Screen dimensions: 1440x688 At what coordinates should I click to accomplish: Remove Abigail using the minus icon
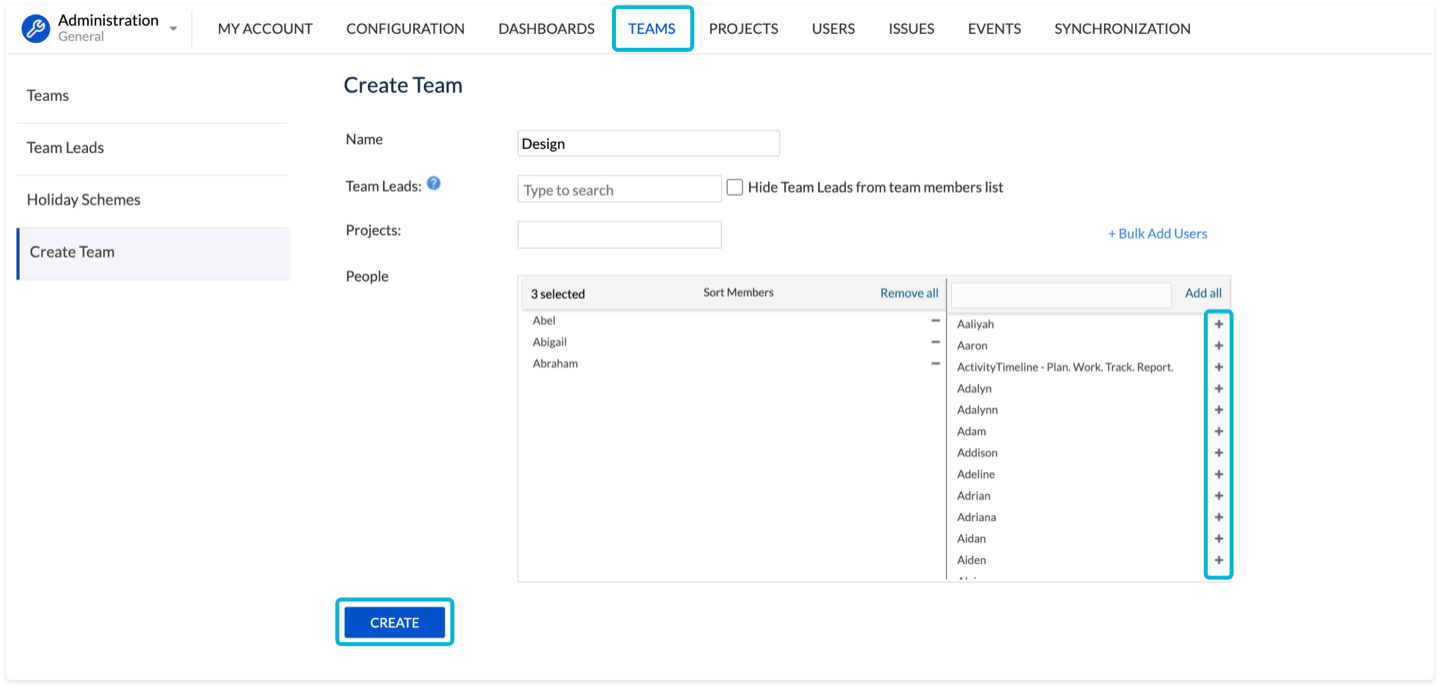[935, 342]
